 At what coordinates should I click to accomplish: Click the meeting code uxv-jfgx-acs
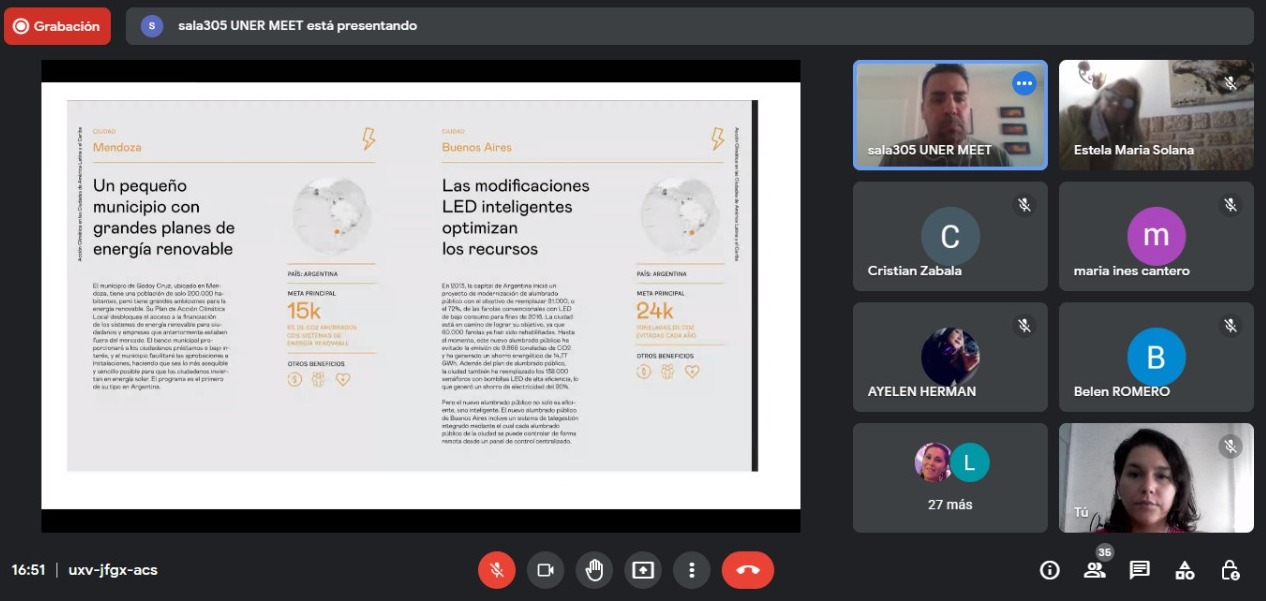pyautogui.click(x=113, y=570)
